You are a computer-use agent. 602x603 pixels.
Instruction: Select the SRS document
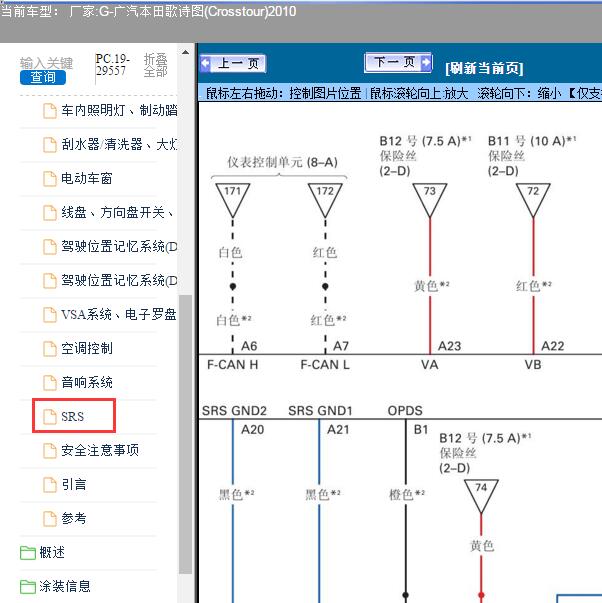[74, 416]
